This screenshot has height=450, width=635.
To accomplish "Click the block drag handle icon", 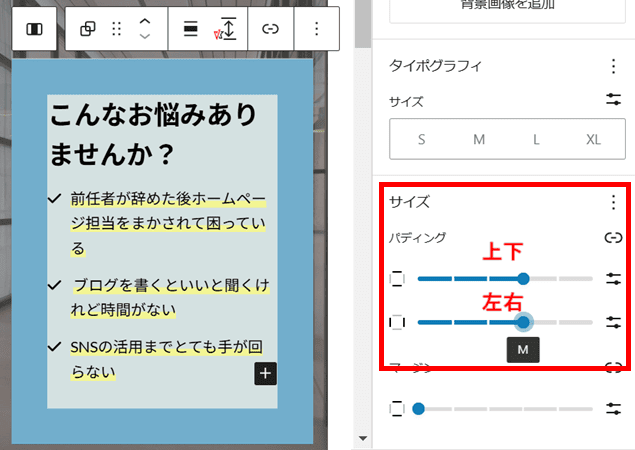I will click(116, 29).
